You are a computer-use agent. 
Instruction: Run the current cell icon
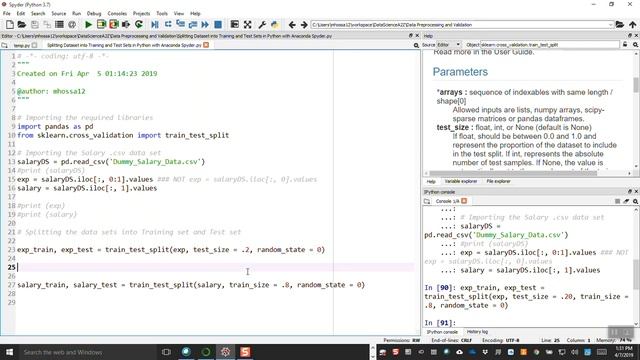point(101,24)
